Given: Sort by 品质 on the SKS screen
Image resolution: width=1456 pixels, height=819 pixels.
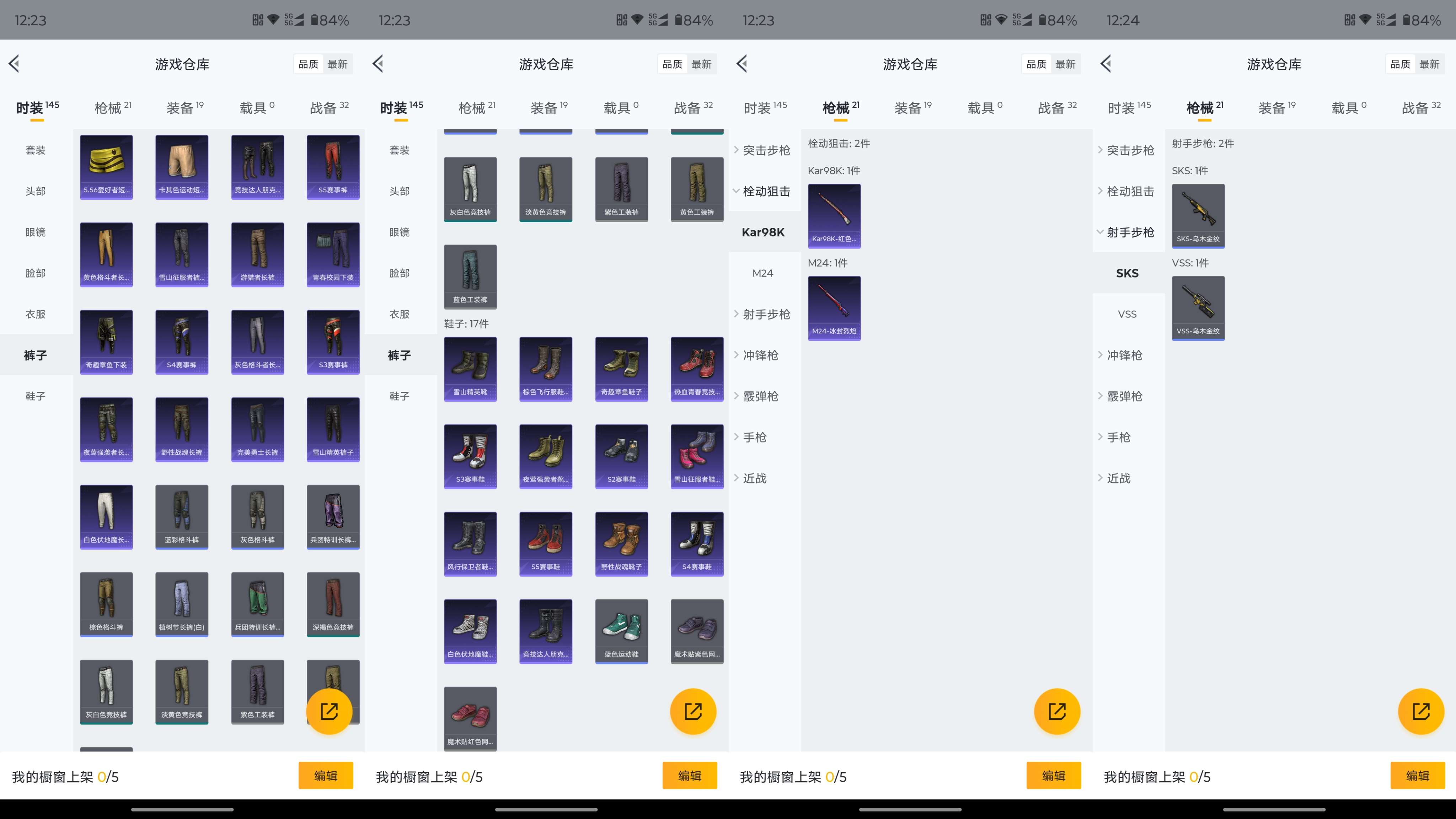Looking at the screenshot, I should tap(1401, 64).
